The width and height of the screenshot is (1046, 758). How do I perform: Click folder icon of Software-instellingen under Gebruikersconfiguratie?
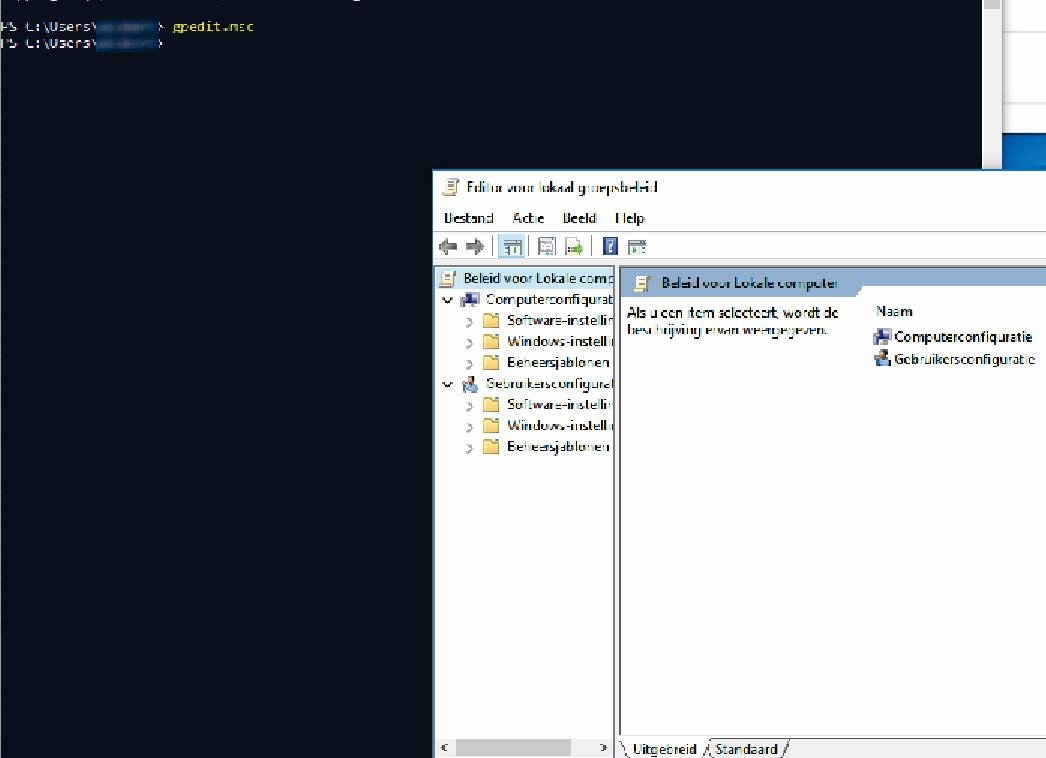pyautogui.click(x=491, y=405)
